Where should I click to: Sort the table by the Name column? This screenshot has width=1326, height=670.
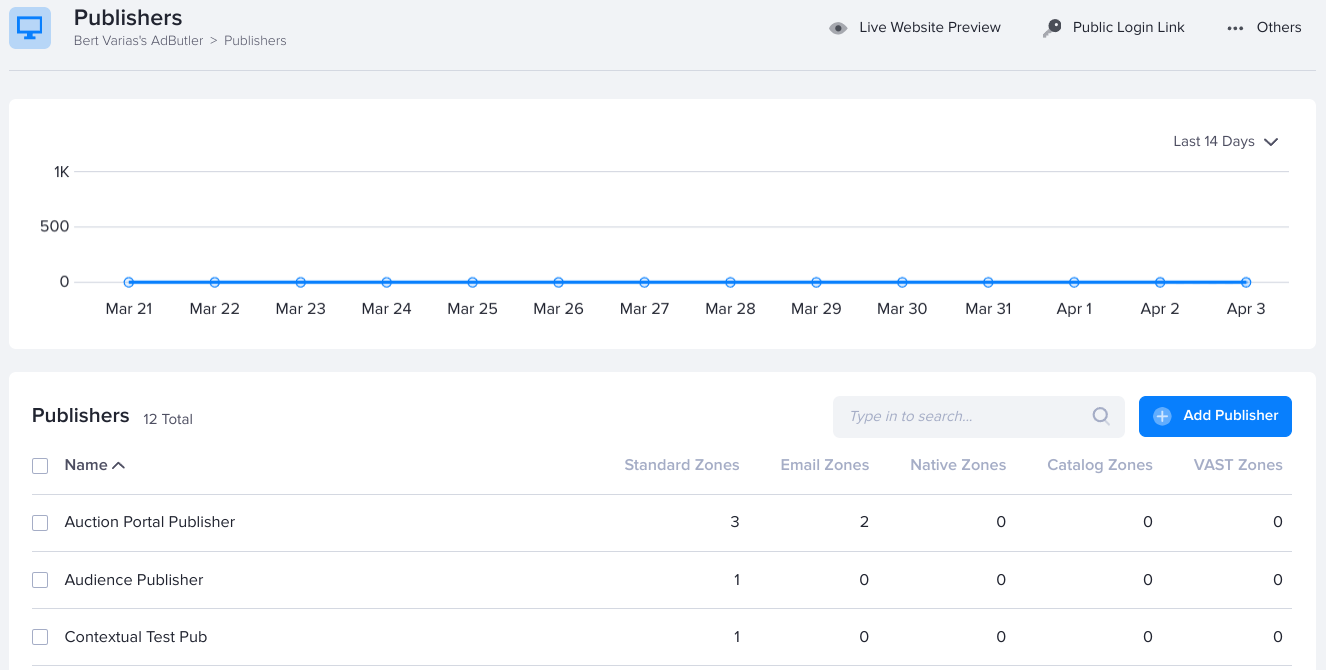click(x=95, y=465)
